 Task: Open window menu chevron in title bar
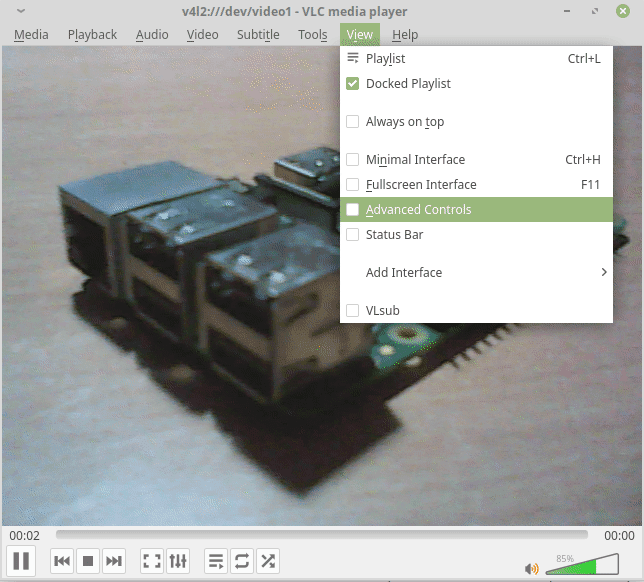coord(21,11)
